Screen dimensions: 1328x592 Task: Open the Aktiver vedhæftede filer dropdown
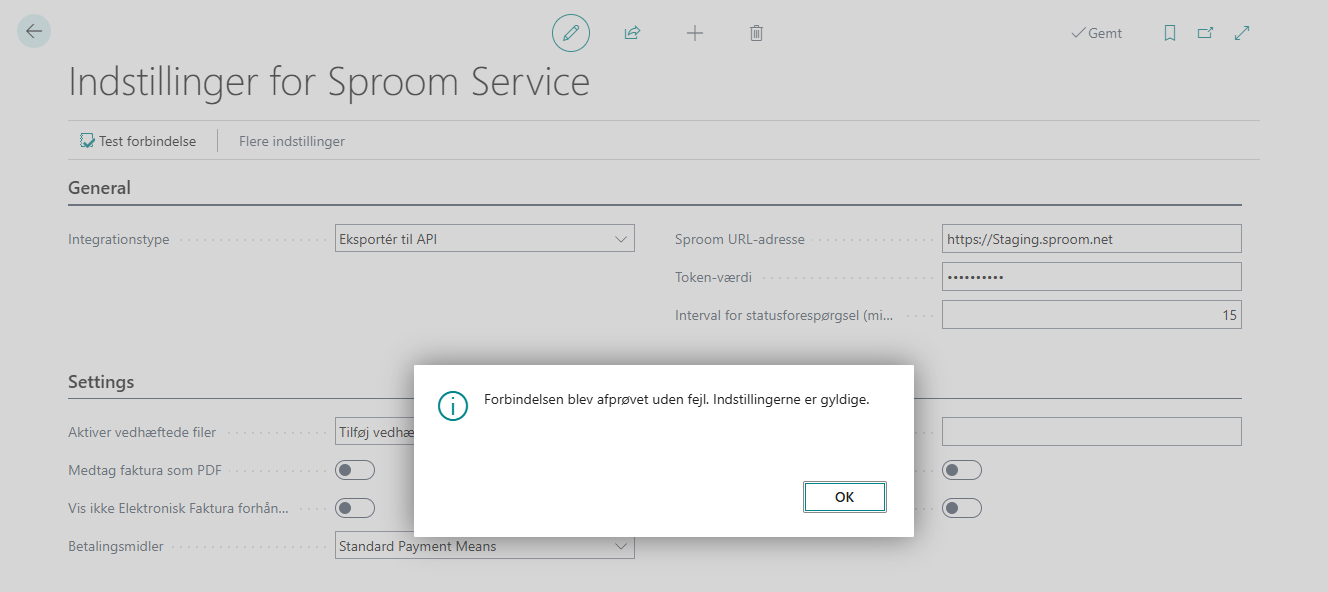pos(375,432)
